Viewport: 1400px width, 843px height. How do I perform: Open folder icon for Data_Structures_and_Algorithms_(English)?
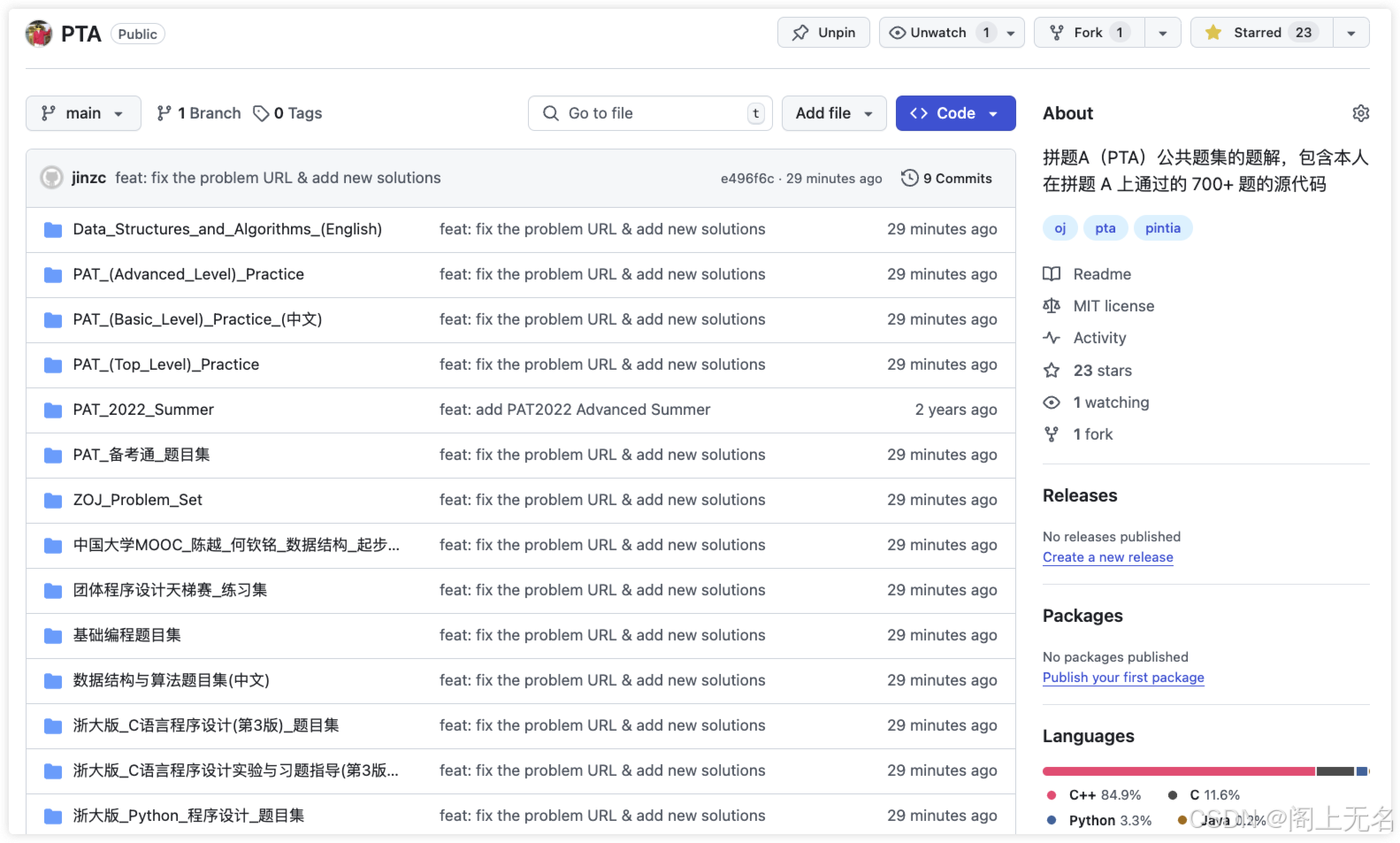click(x=53, y=230)
